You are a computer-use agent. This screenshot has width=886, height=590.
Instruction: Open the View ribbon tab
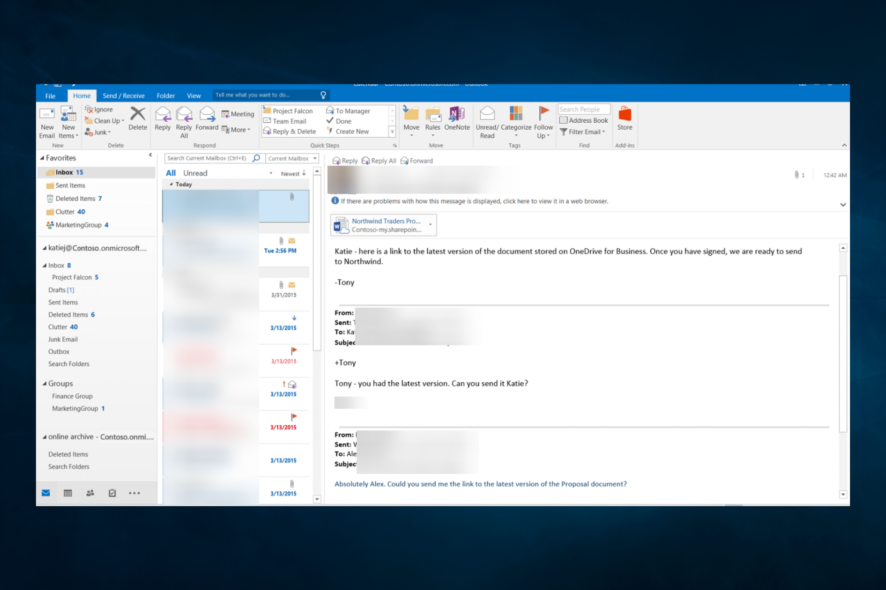[194, 96]
